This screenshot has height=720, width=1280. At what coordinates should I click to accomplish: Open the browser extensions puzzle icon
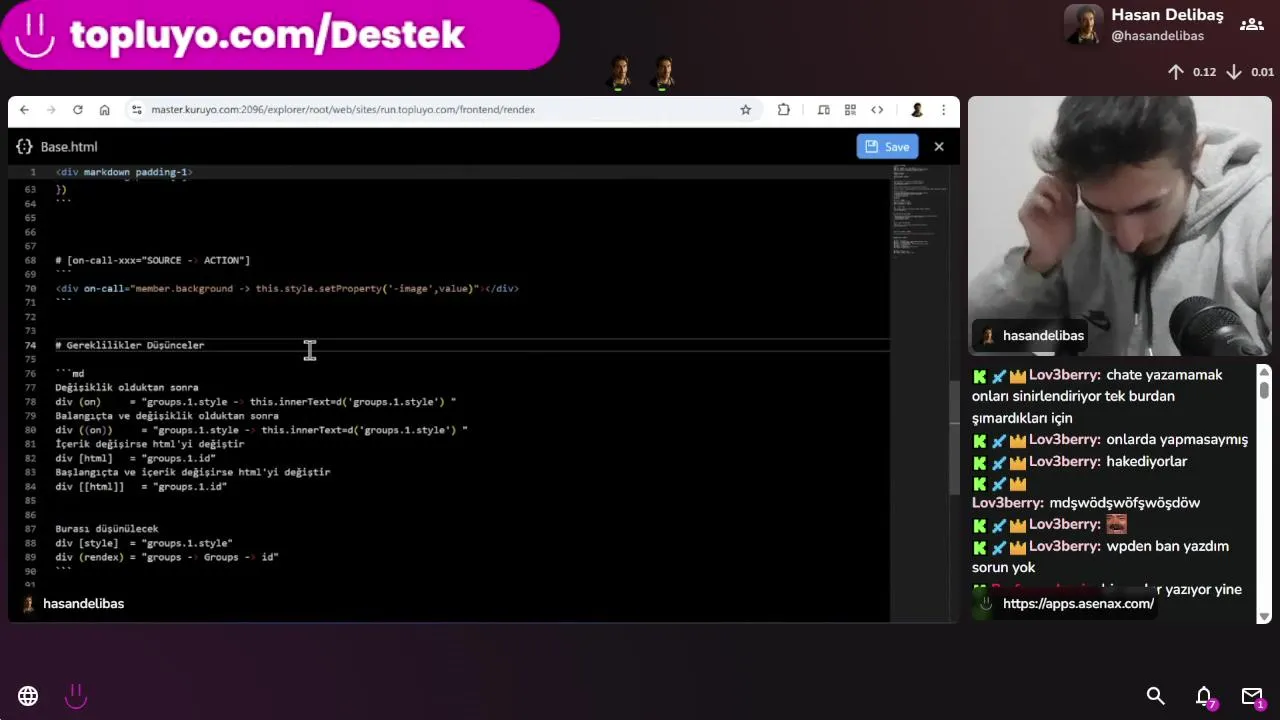click(x=783, y=110)
